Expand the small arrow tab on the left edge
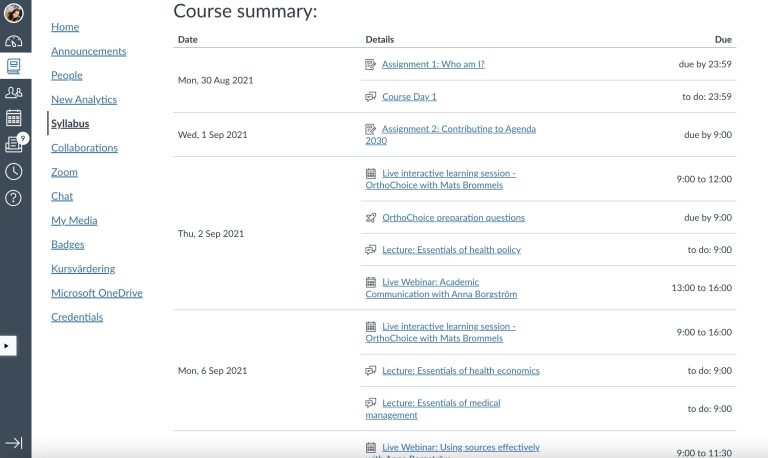 7,346
